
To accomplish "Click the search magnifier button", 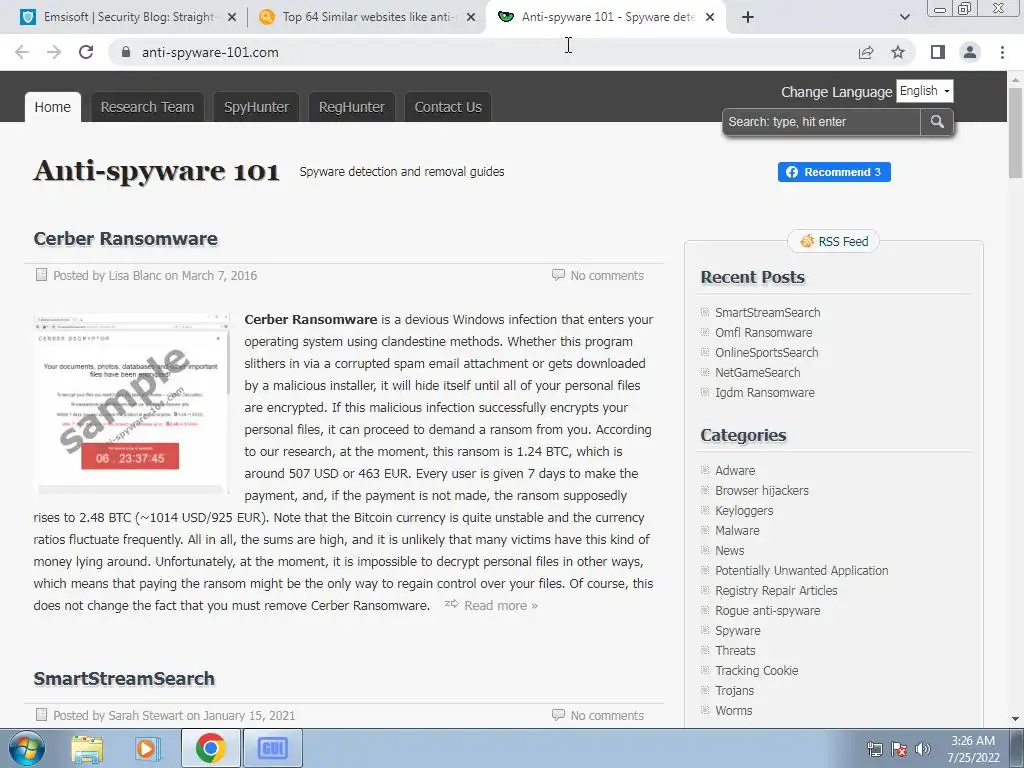I will pos(937,122).
